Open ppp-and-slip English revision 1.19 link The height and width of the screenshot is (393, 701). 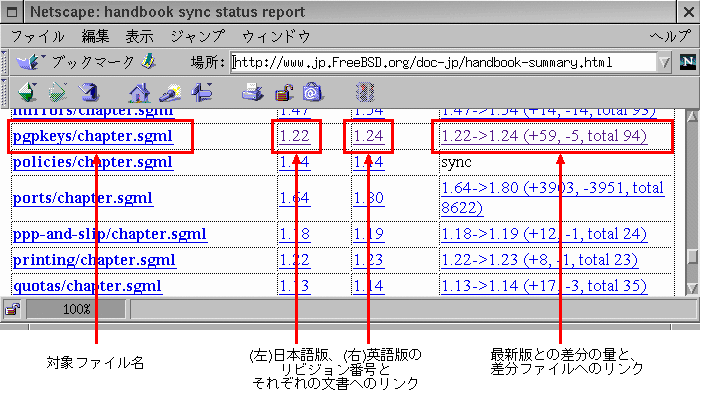coord(369,234)
